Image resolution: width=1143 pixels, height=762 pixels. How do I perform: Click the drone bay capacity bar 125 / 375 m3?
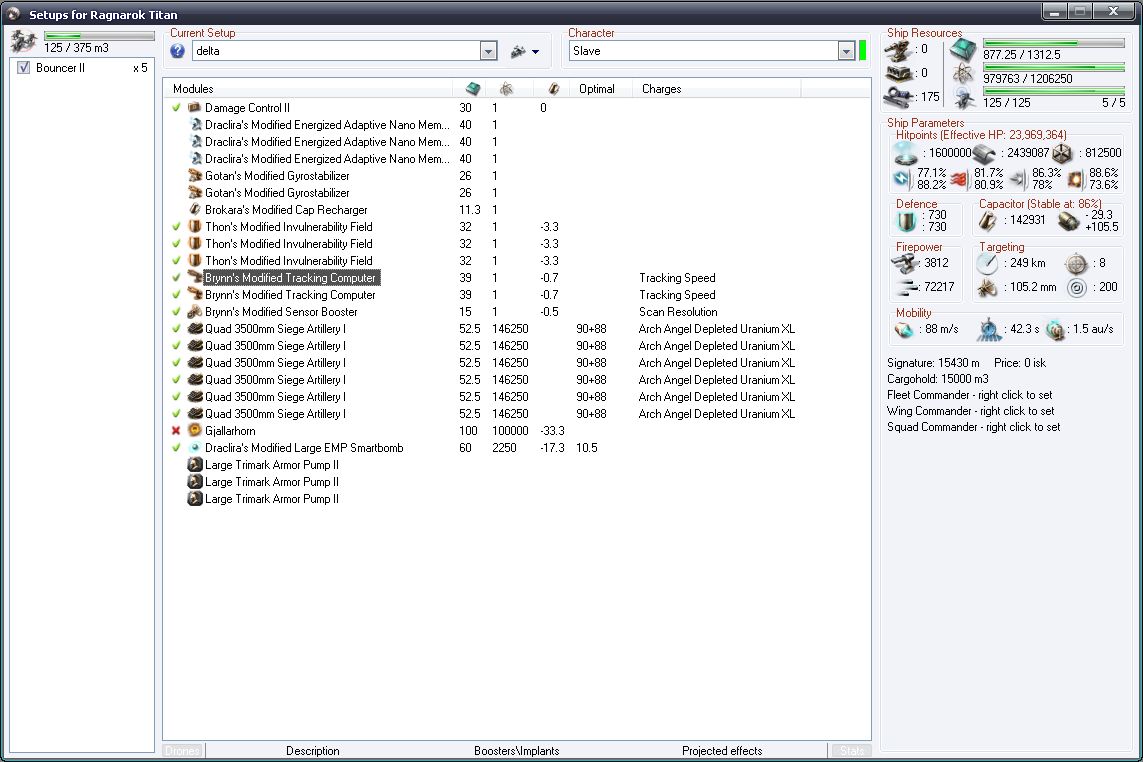coord(99,36)
